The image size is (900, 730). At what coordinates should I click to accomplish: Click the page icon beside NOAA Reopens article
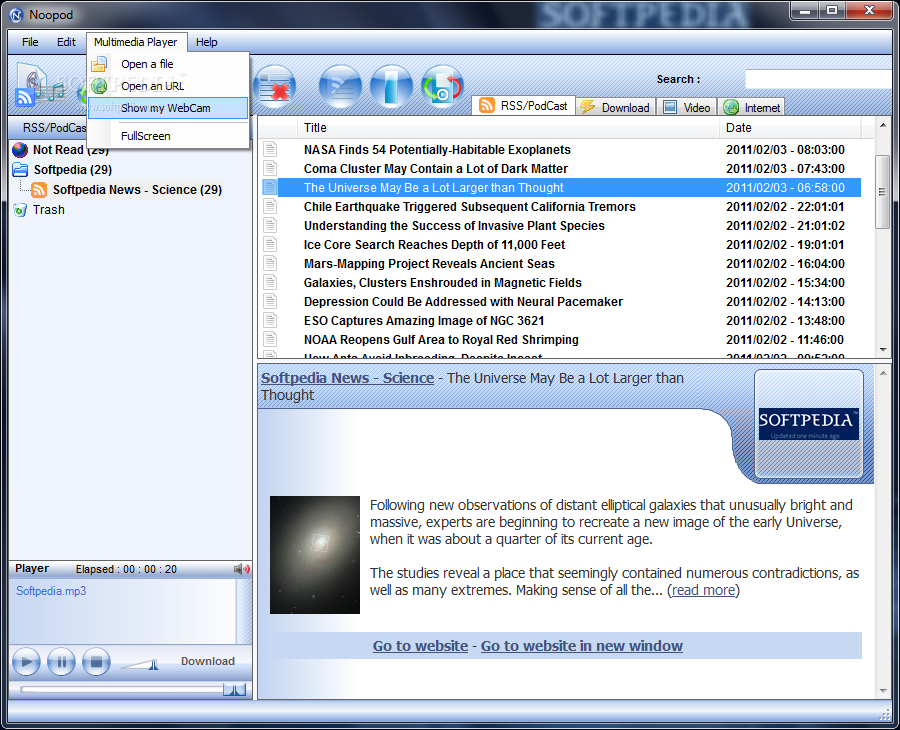(270, 339)
